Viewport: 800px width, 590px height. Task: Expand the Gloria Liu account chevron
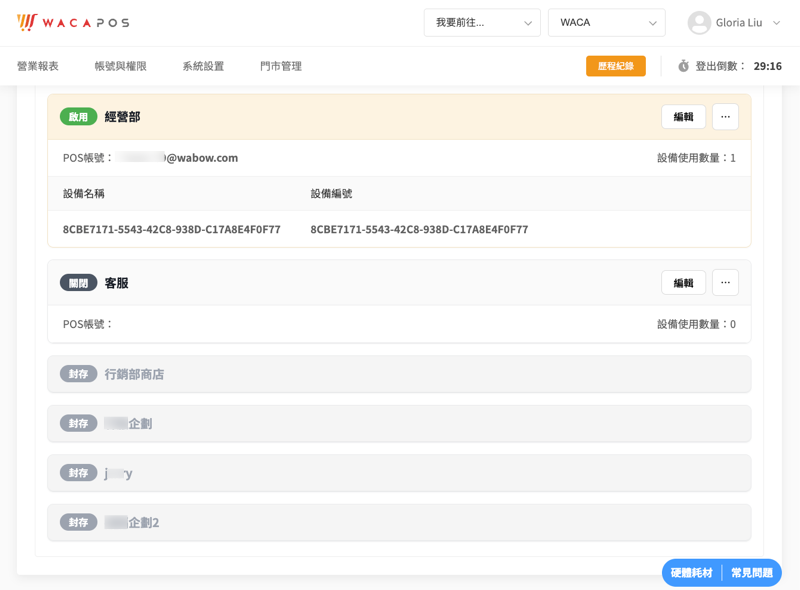776,23
